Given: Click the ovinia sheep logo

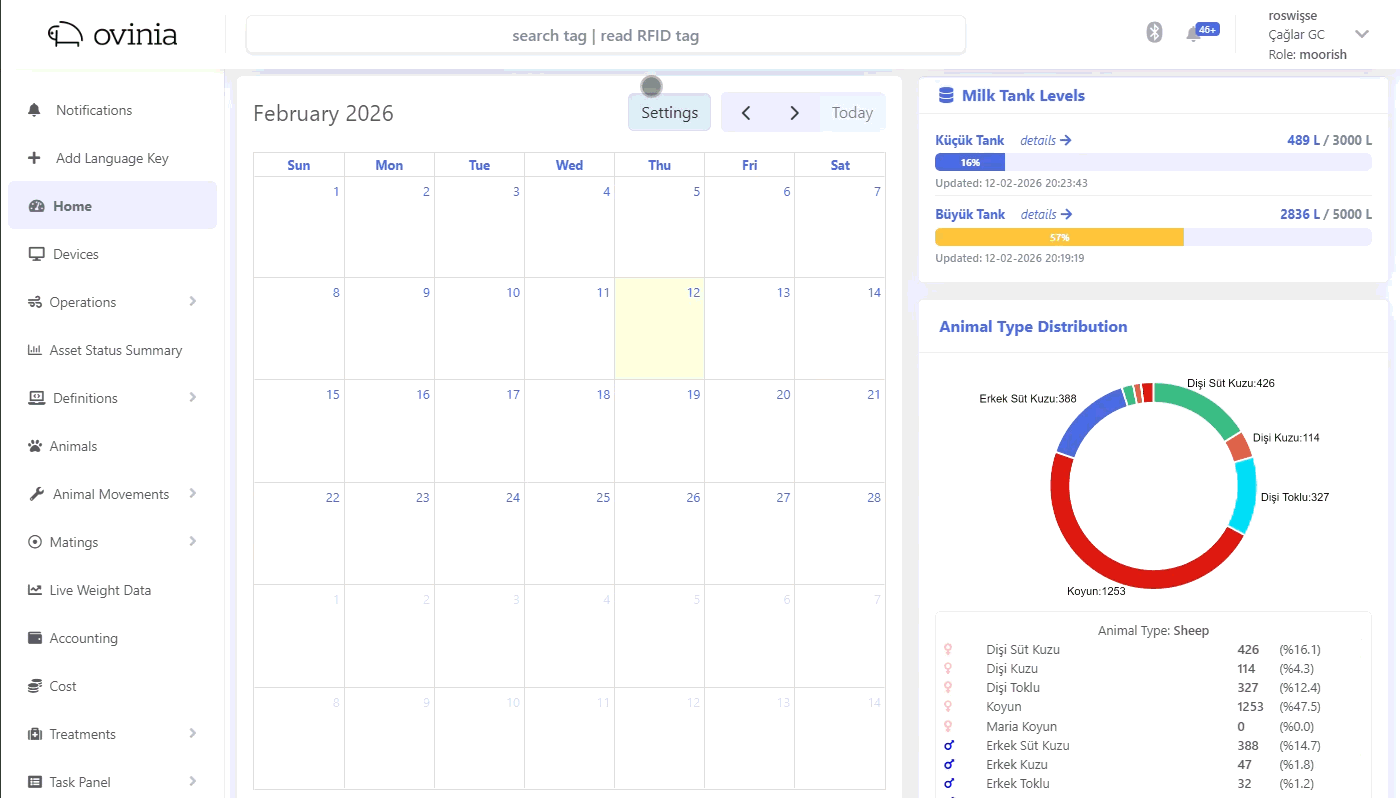Looking at the screenshot, I should (68, 35).
